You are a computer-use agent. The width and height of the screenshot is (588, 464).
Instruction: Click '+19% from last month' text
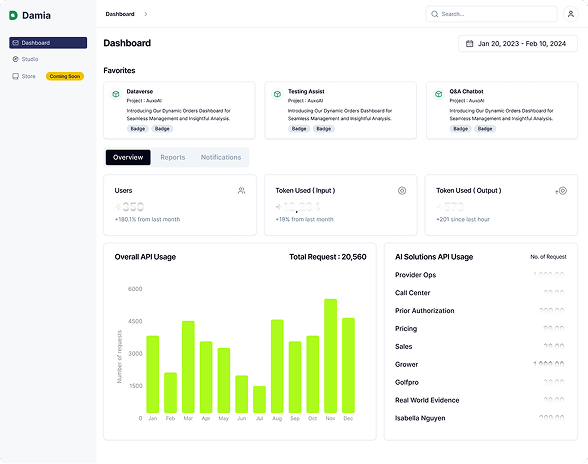[304, 219]
